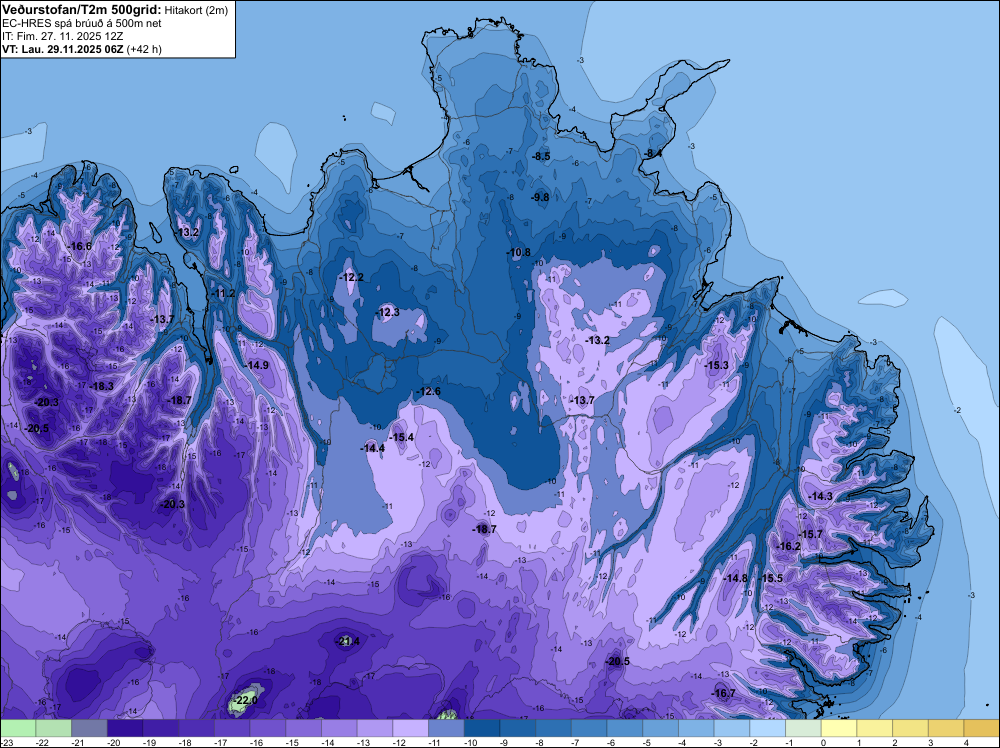The width and height of the screenshot is (1000, 748).
Task: Click the lavender legend swatch labeled -12
Action: [x=410, y=728]
